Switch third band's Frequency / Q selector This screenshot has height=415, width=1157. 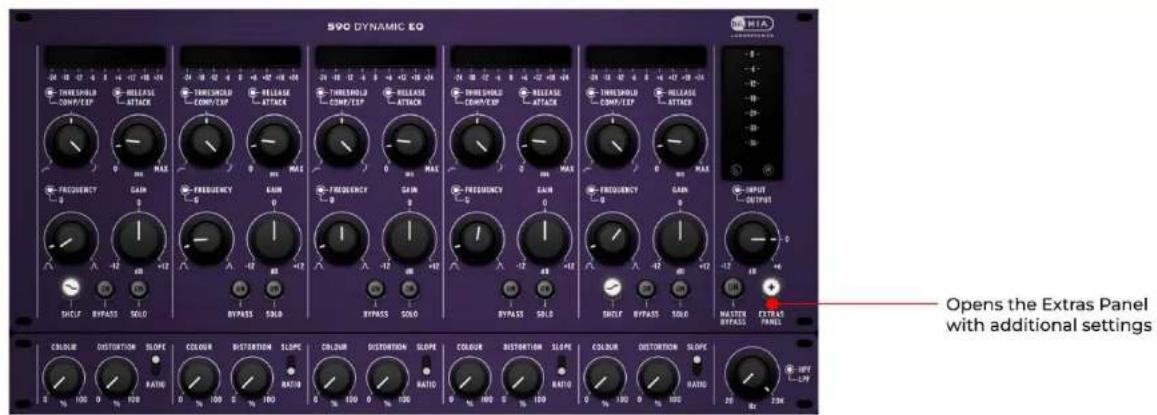coord(321,191)
